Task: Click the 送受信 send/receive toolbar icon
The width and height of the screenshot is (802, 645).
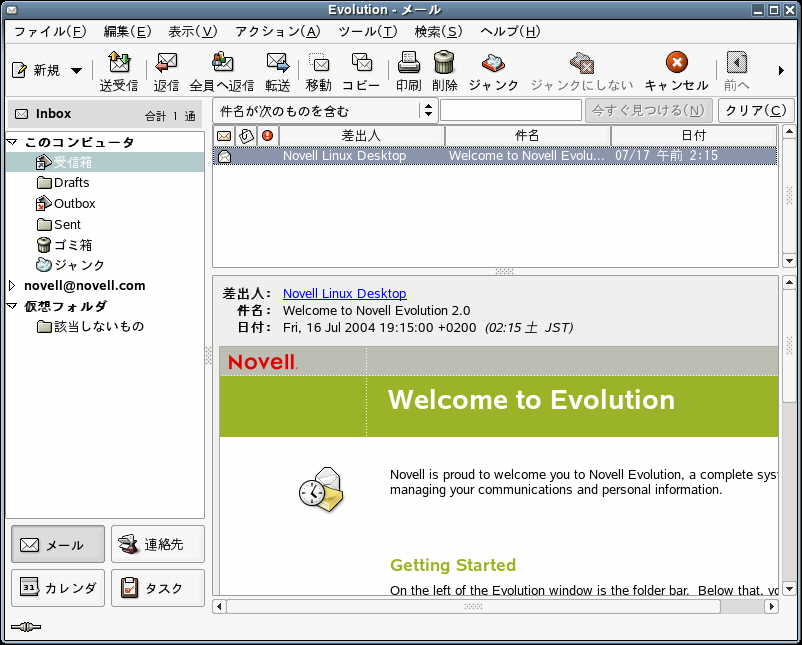Action: click(119, 63)
